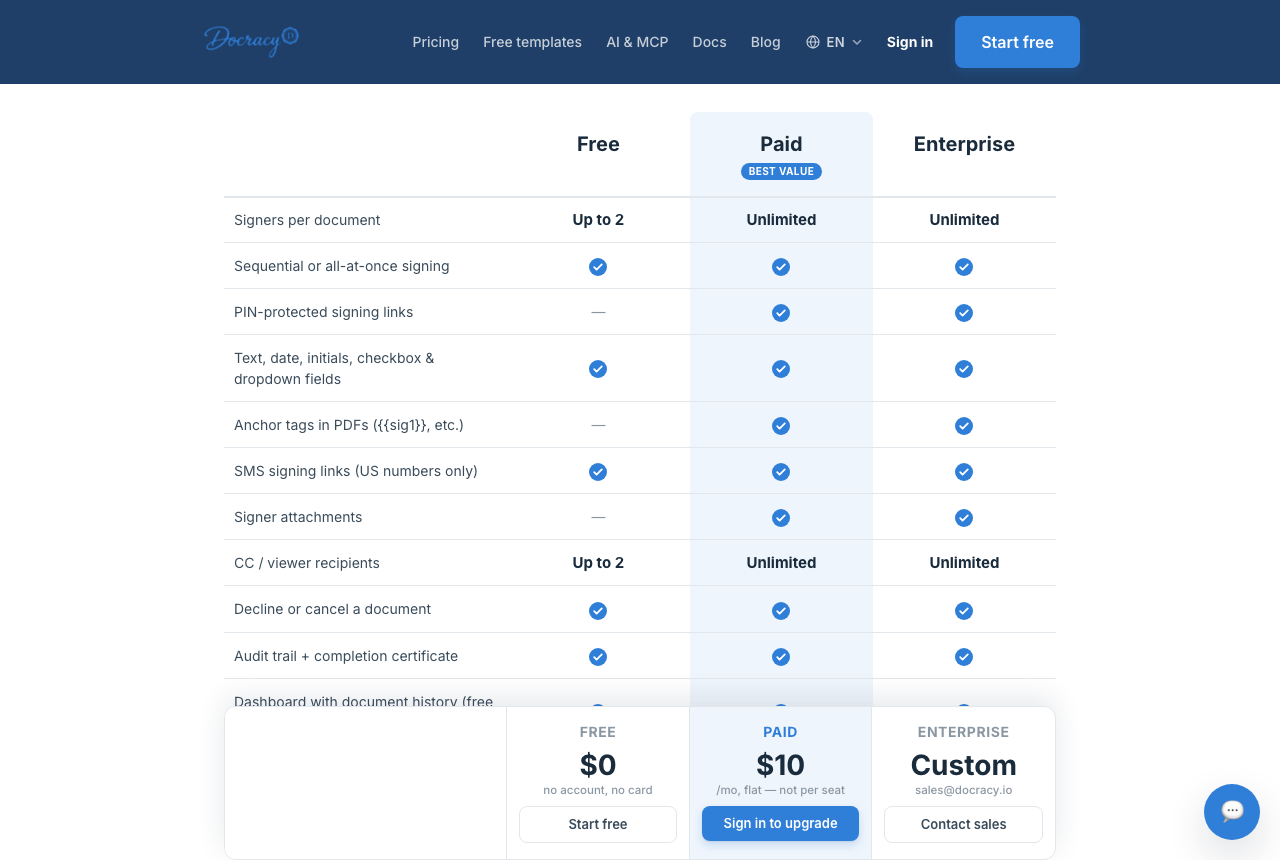
Task: Expand the EN language dropdown chevron
Action: tap(857, 42)
